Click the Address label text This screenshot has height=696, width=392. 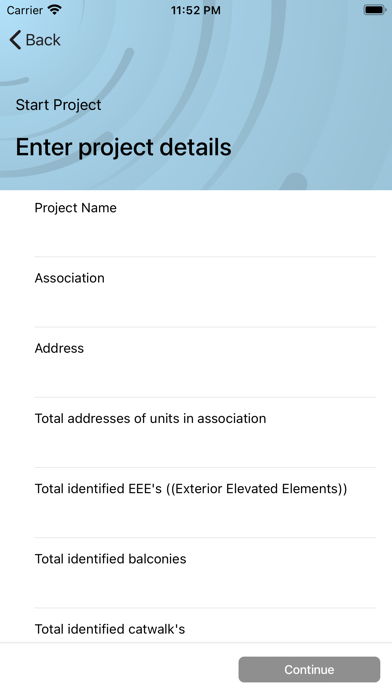pos(59,348)
